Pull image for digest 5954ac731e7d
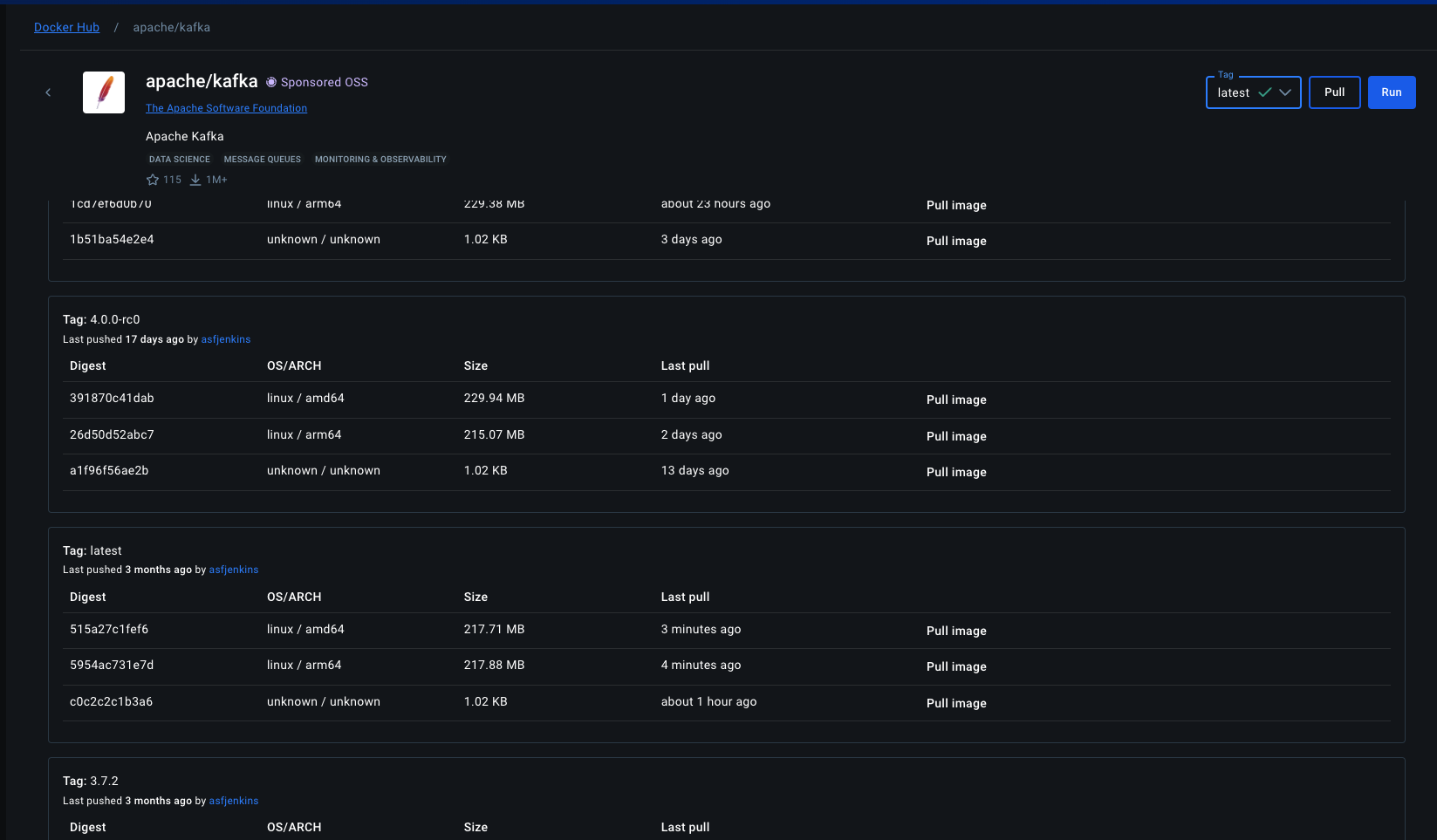This screenshot has height=840, width=1437. [956, 666]
